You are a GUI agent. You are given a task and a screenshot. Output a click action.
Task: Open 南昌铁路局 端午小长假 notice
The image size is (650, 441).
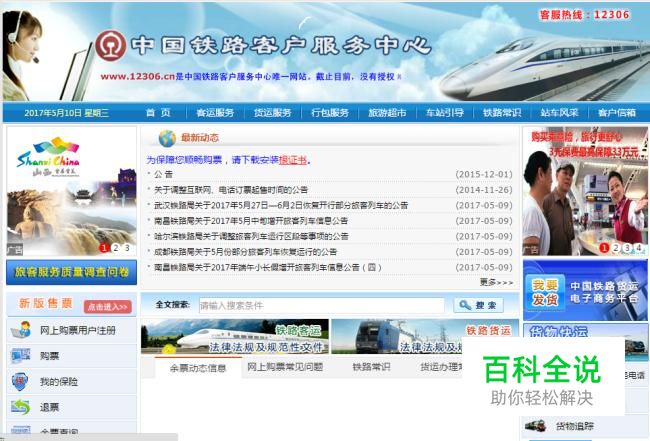(267, 267)
